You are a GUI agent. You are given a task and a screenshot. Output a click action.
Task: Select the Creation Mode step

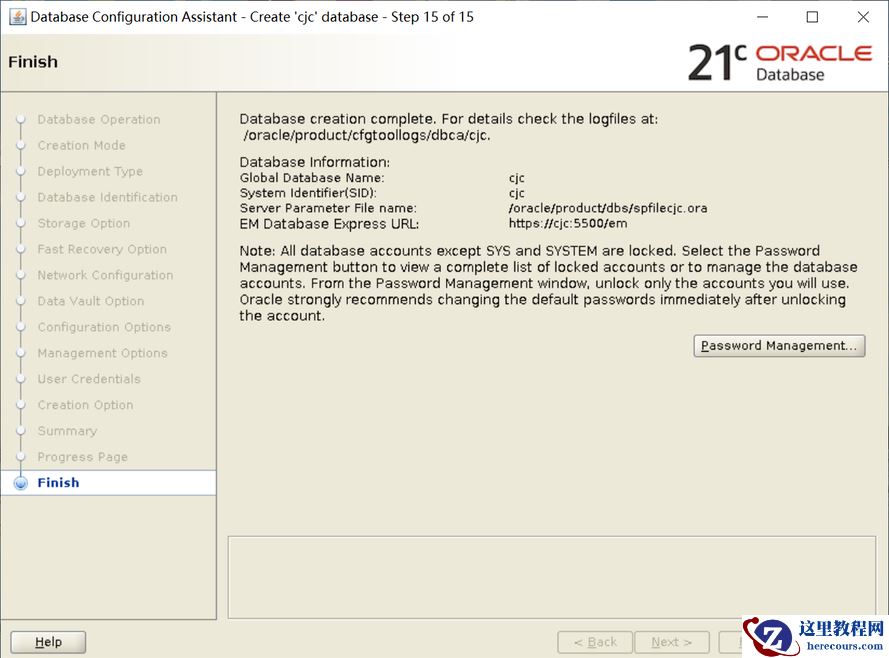(x=81, y=146)
